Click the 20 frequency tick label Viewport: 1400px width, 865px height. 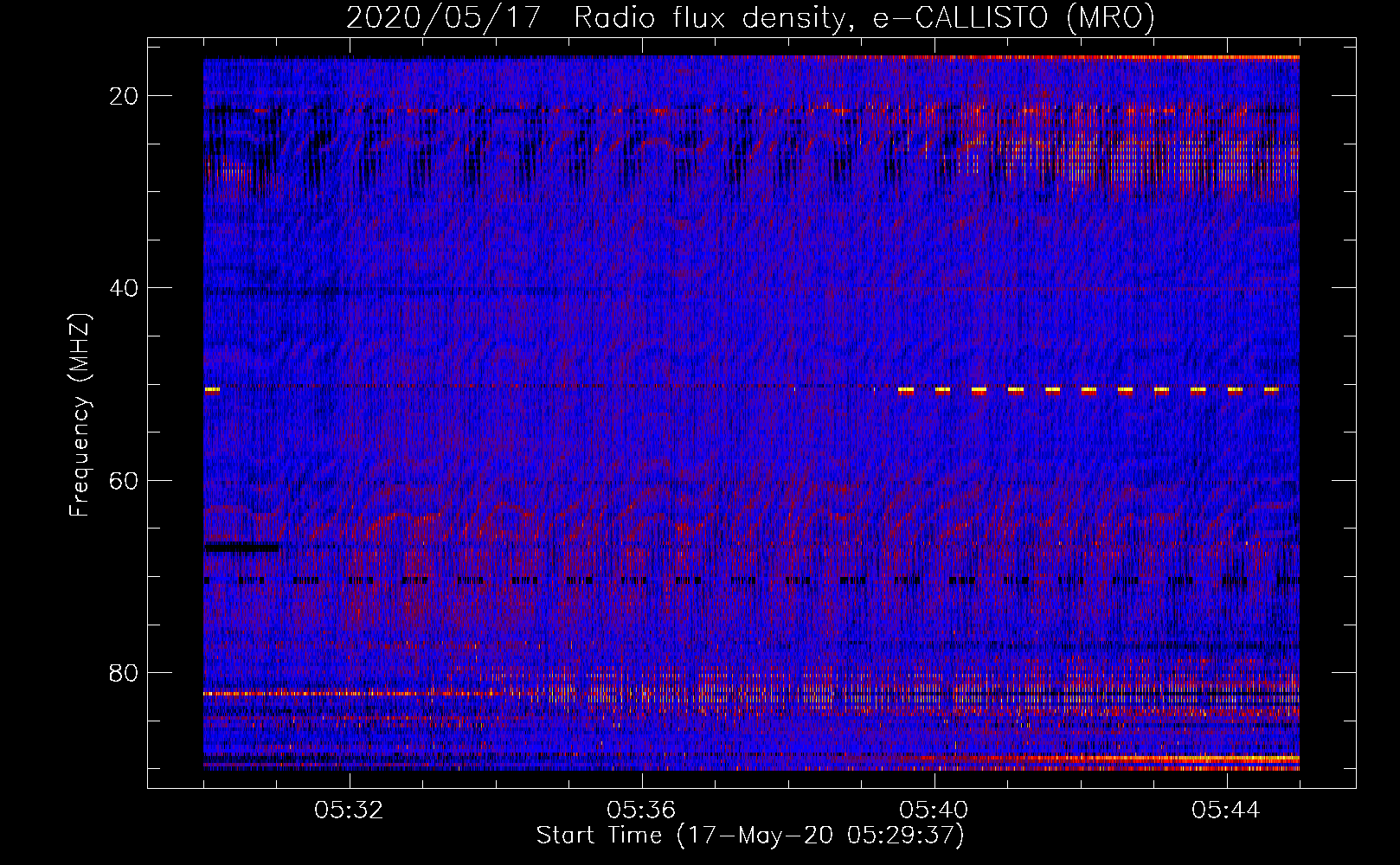coord(125,96)
